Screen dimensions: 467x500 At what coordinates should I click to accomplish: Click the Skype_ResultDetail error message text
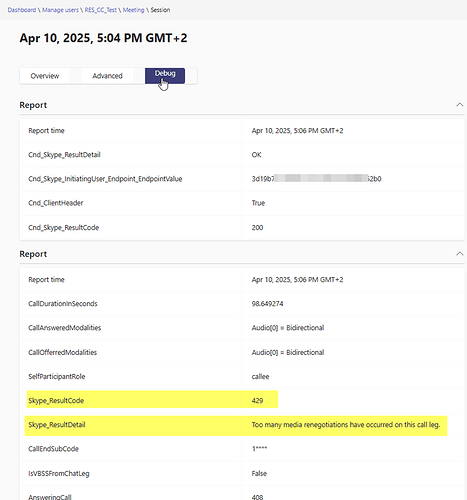point(346,425)
